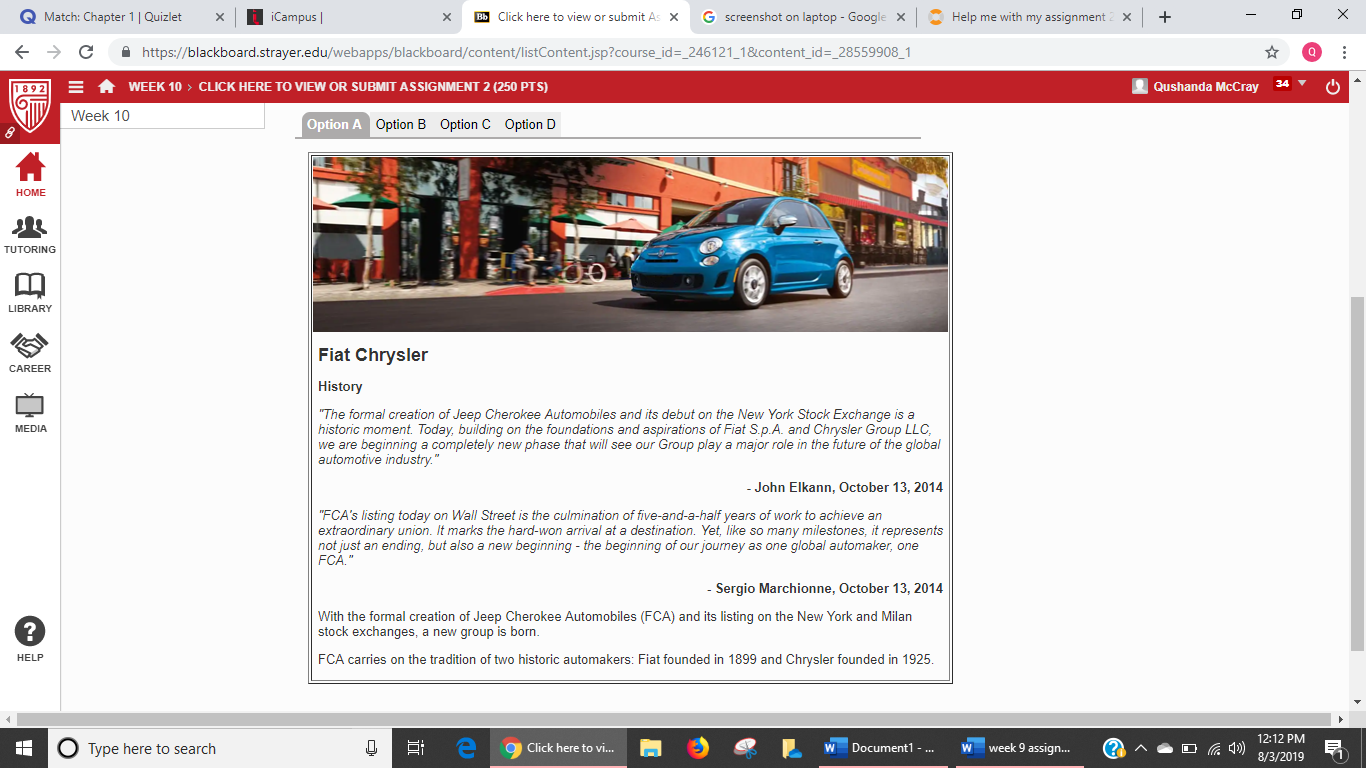Screen dimensions: 1366x768
Task: Click the blue Fiat car banner image
Action: 630,244
